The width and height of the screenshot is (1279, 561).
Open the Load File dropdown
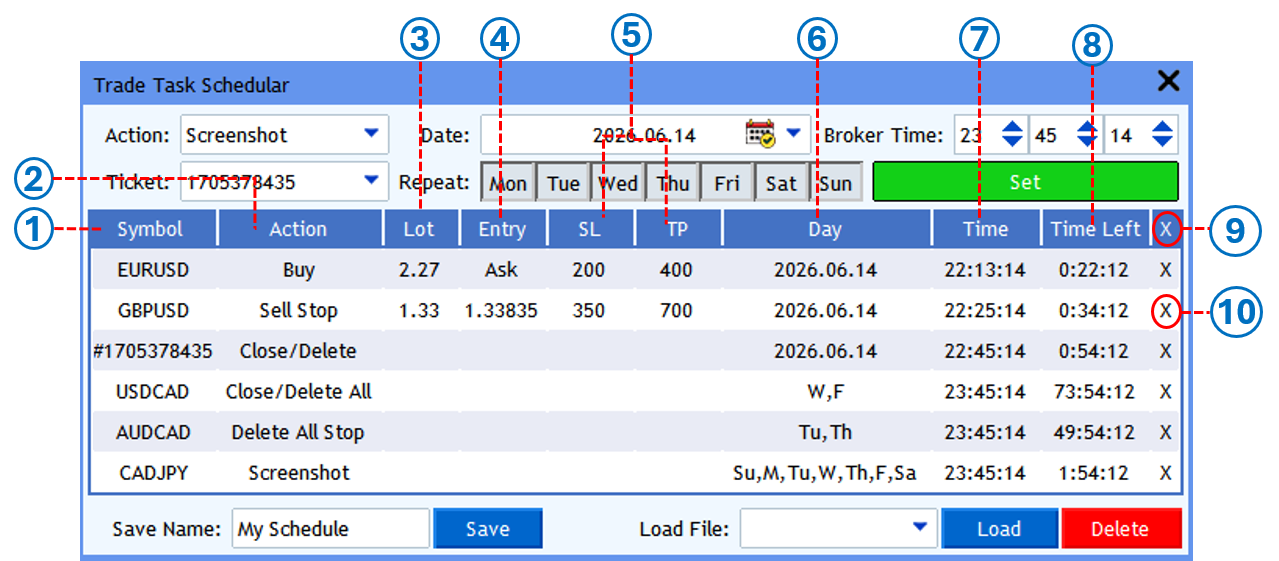(x=838, y=528)
